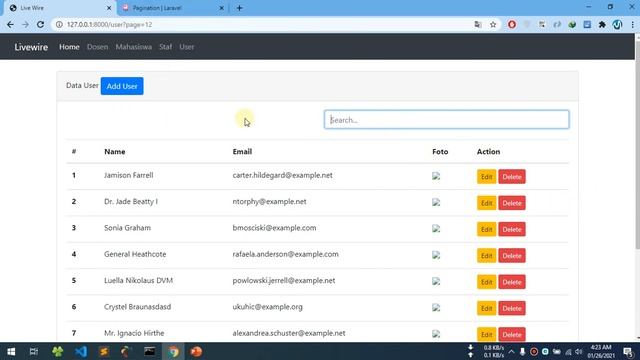Open Dosen in the navbar

pos(98,47)
